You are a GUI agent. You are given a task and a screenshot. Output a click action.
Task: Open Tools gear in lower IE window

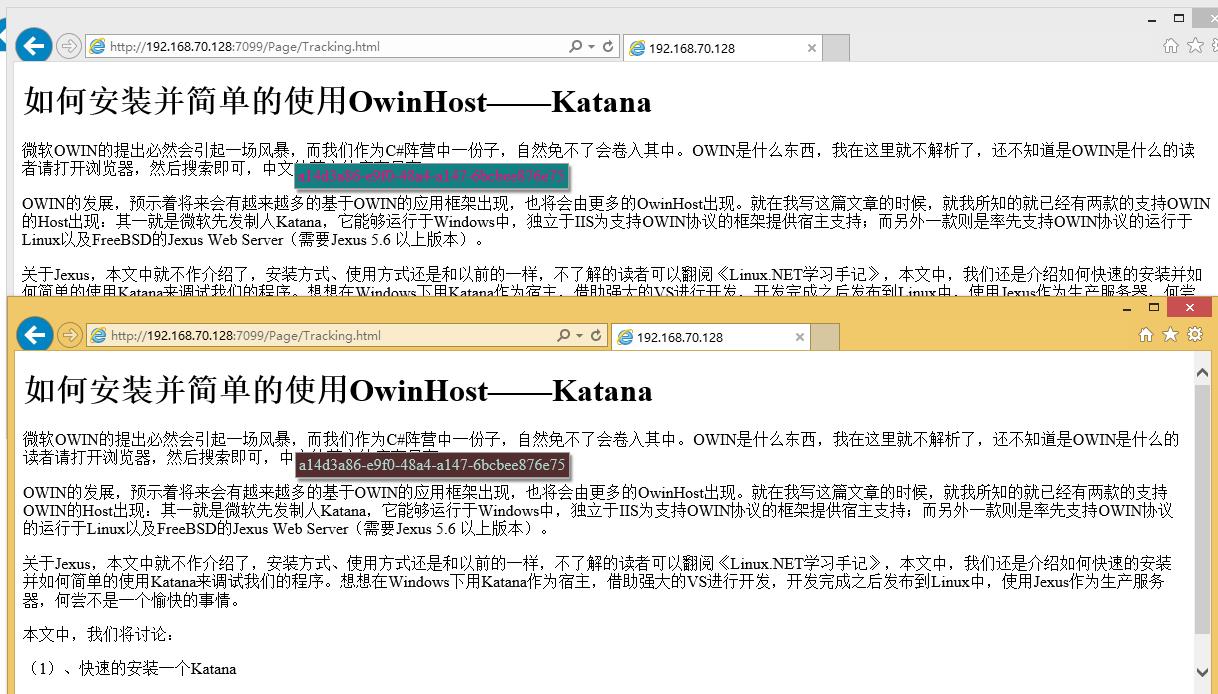1194,335
